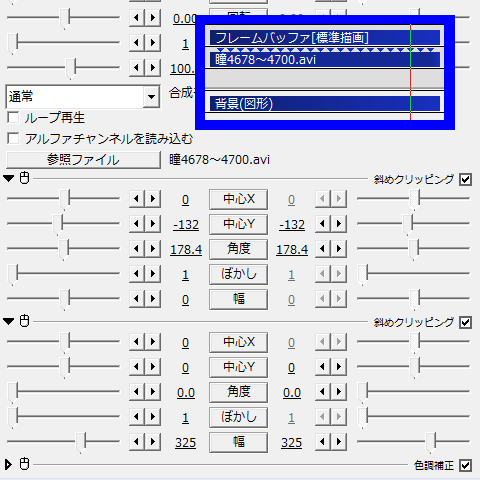Increase the 中心X start value in lower clipping section
Image resolution: width=480 pixels, height=480 pixels.
tap(153, 342)
